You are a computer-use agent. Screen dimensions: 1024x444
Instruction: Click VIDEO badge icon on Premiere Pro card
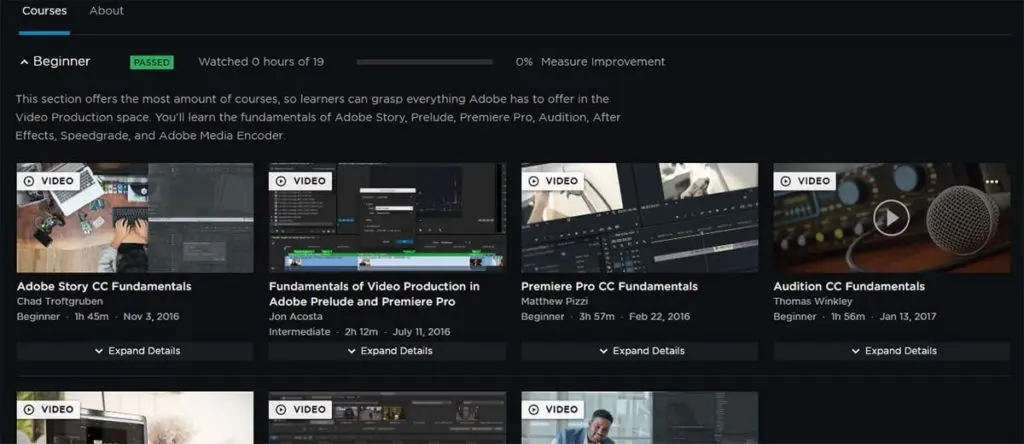[x=534, y=181]
